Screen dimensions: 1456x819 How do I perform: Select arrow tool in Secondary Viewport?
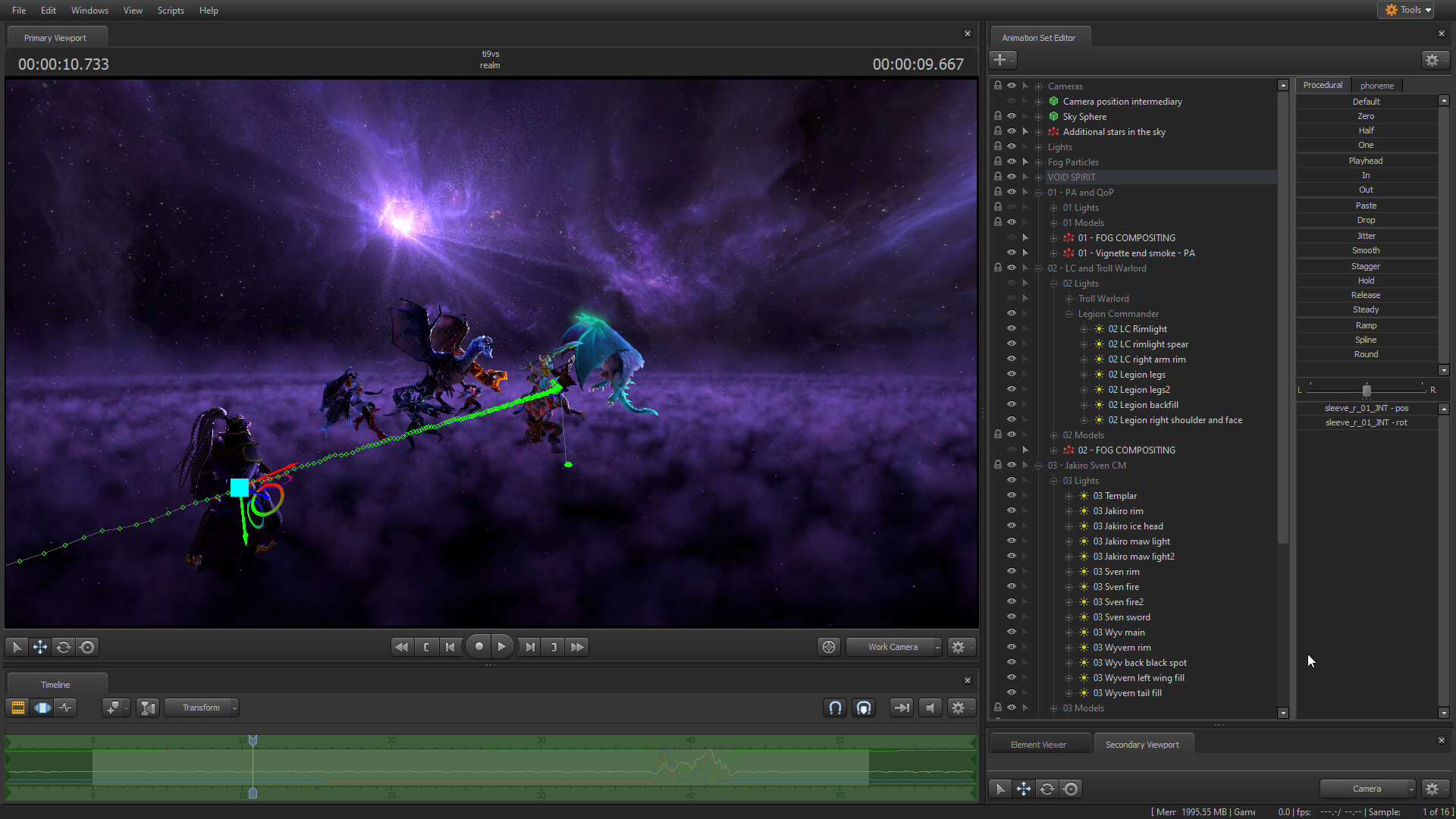(1000, 789)
